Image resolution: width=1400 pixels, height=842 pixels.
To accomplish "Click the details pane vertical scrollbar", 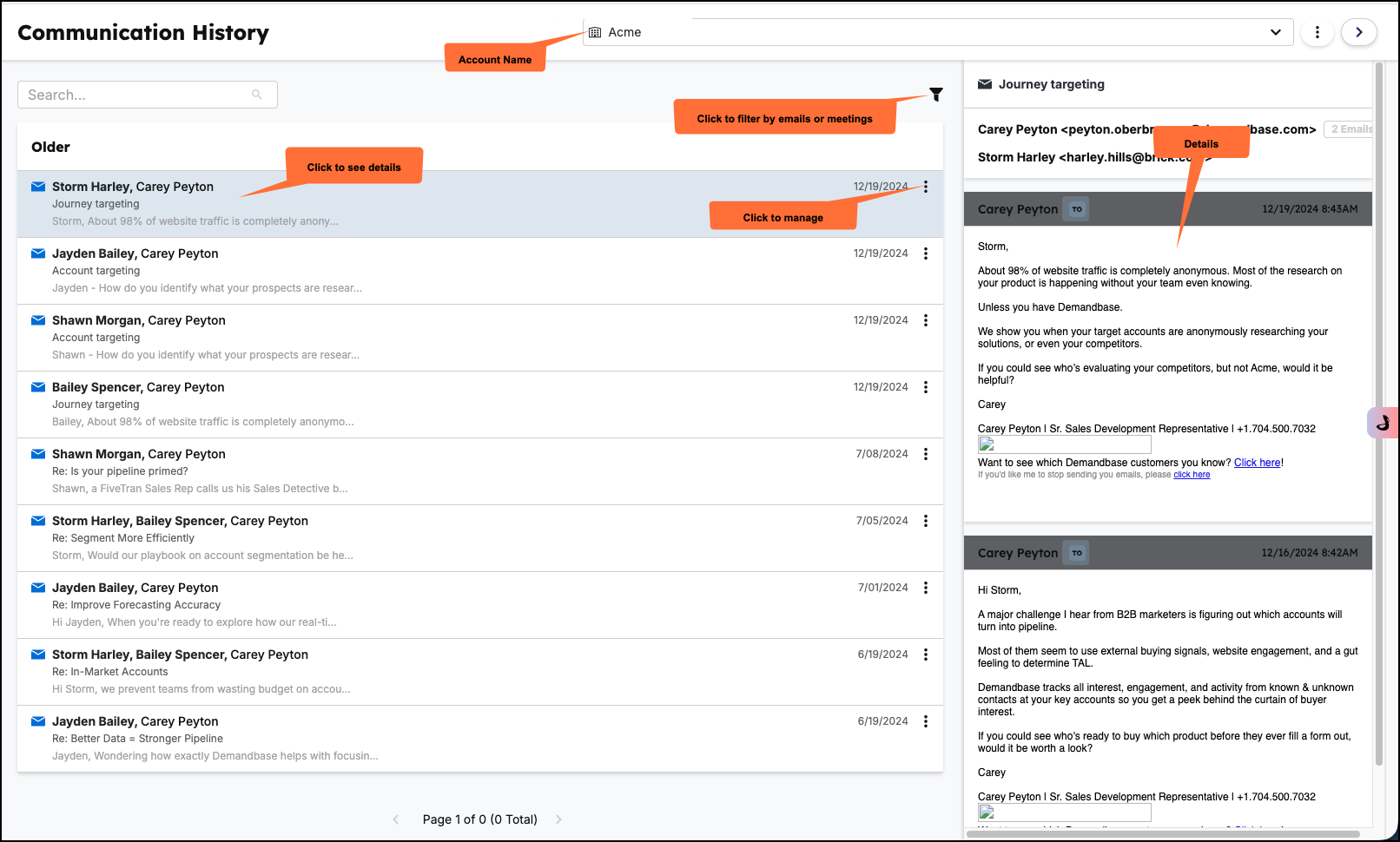I will pyautogui.click(x=1379, y=414).
